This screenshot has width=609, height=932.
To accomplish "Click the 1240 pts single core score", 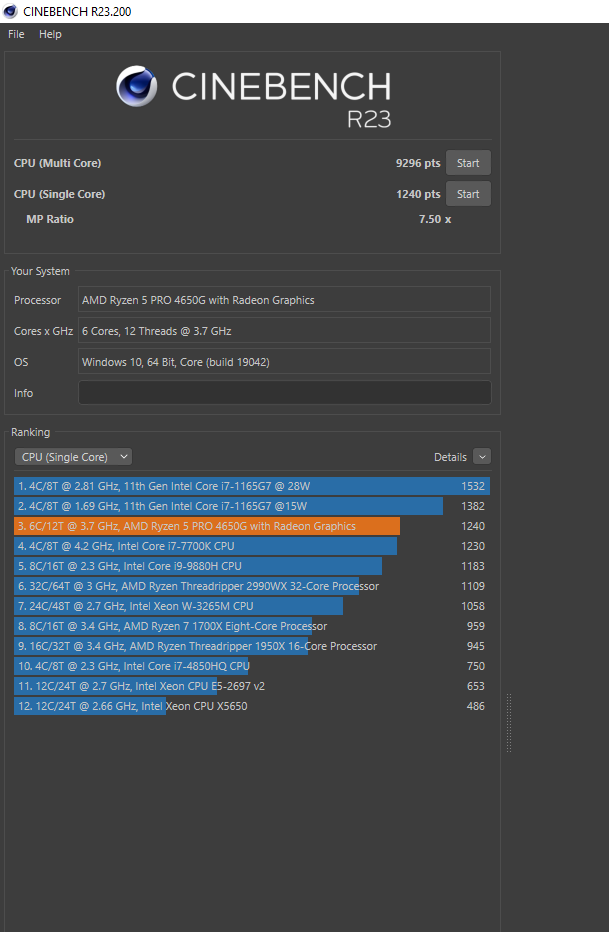I will pos(418,194).
